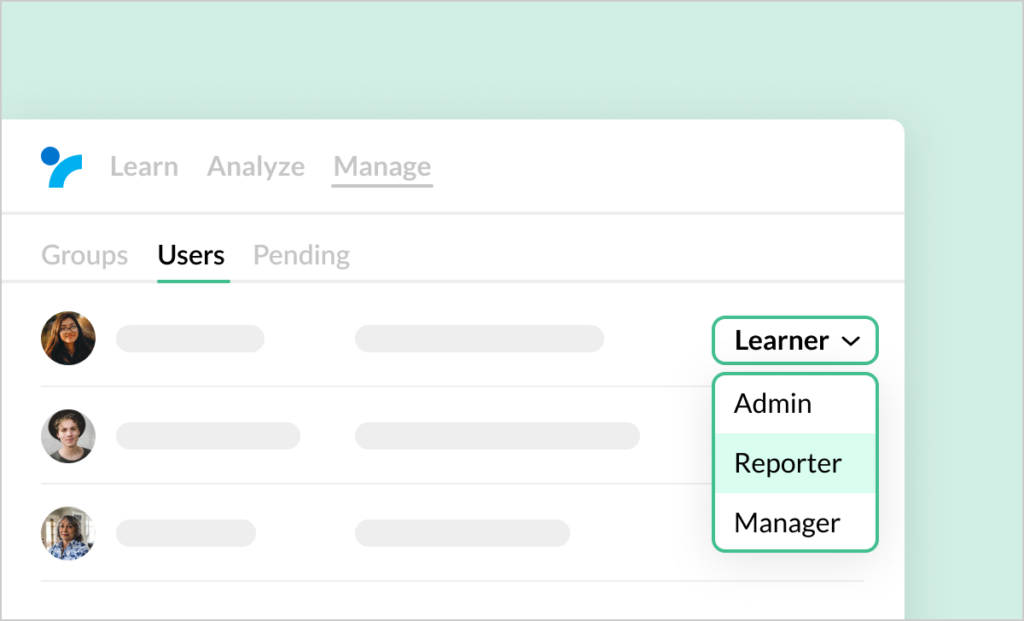Switch to the Groups tab
1024x621 pixels.
pyautogui.click(x=84, y=255)
